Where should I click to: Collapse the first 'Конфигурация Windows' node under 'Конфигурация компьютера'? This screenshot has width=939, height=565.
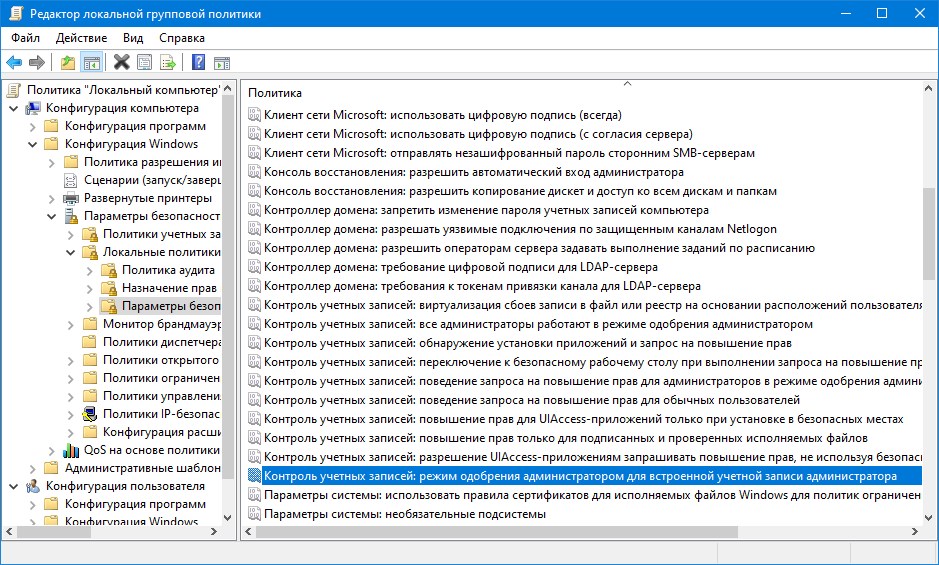(32, 144)
